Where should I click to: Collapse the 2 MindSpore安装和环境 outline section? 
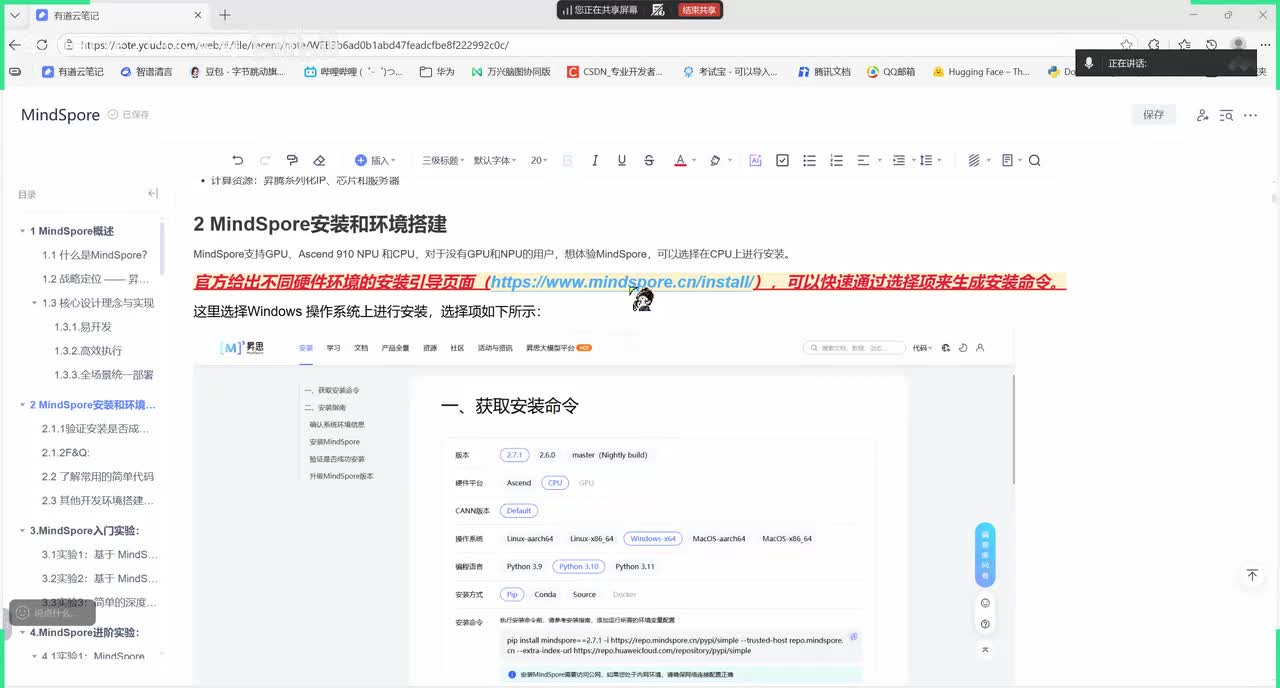coord(22,405)
